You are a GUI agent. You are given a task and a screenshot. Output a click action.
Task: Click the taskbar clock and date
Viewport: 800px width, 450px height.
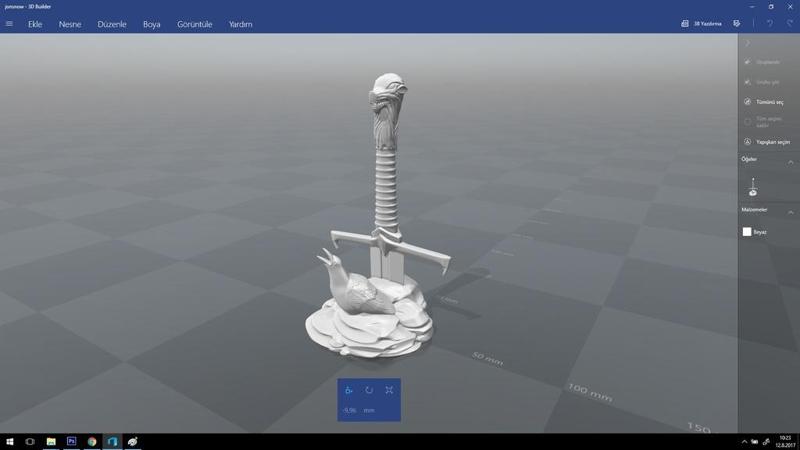point(784,442)
